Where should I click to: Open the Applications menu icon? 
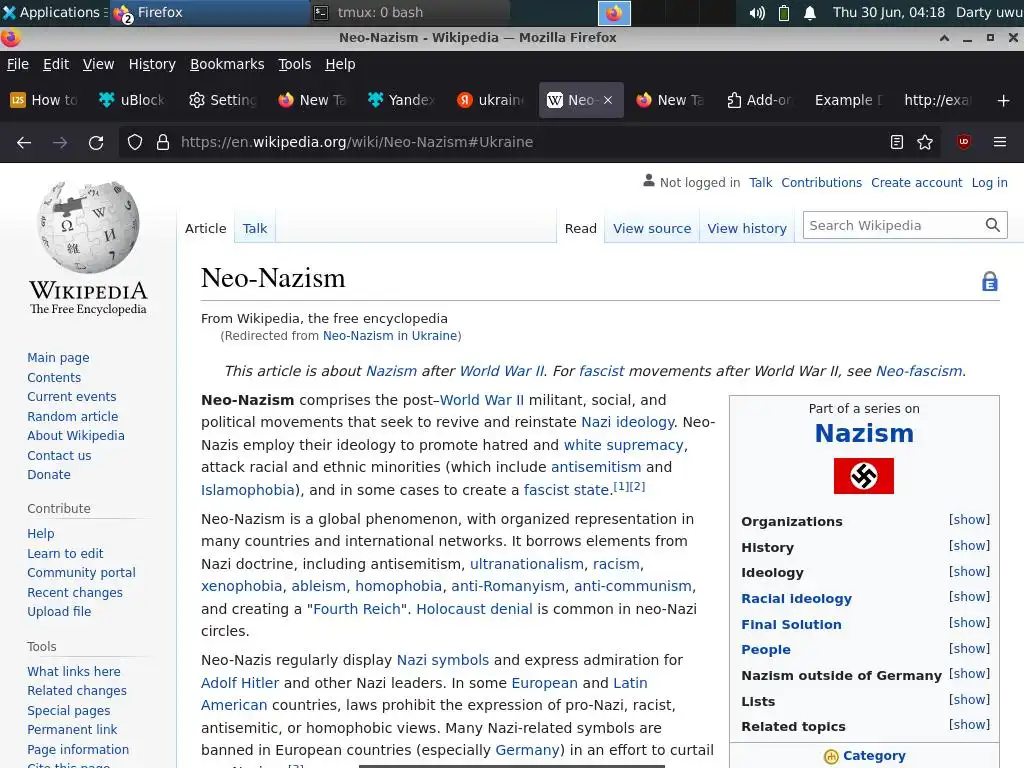point(9,12)
